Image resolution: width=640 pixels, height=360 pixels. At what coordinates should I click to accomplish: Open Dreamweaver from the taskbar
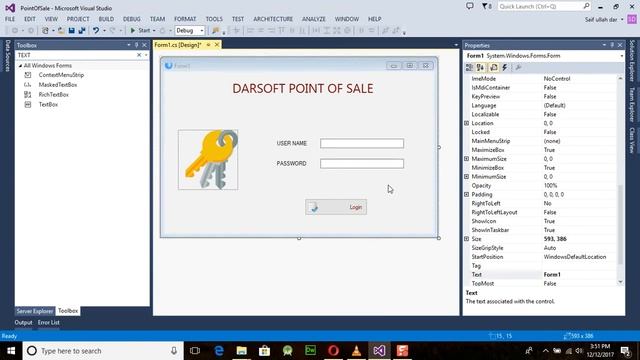click(x=311, y=351)
